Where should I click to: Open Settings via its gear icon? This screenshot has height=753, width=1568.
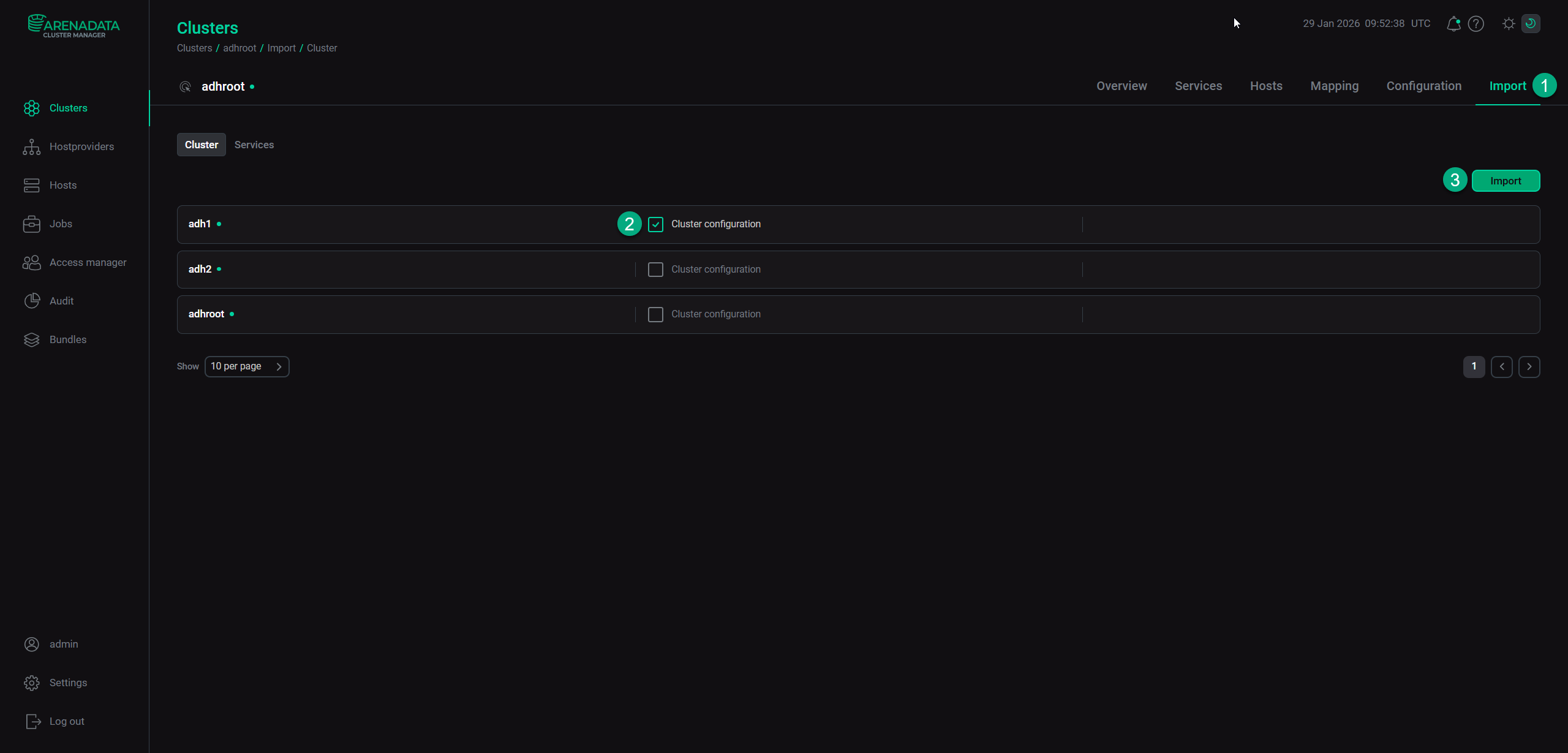(x=32, y=683)
